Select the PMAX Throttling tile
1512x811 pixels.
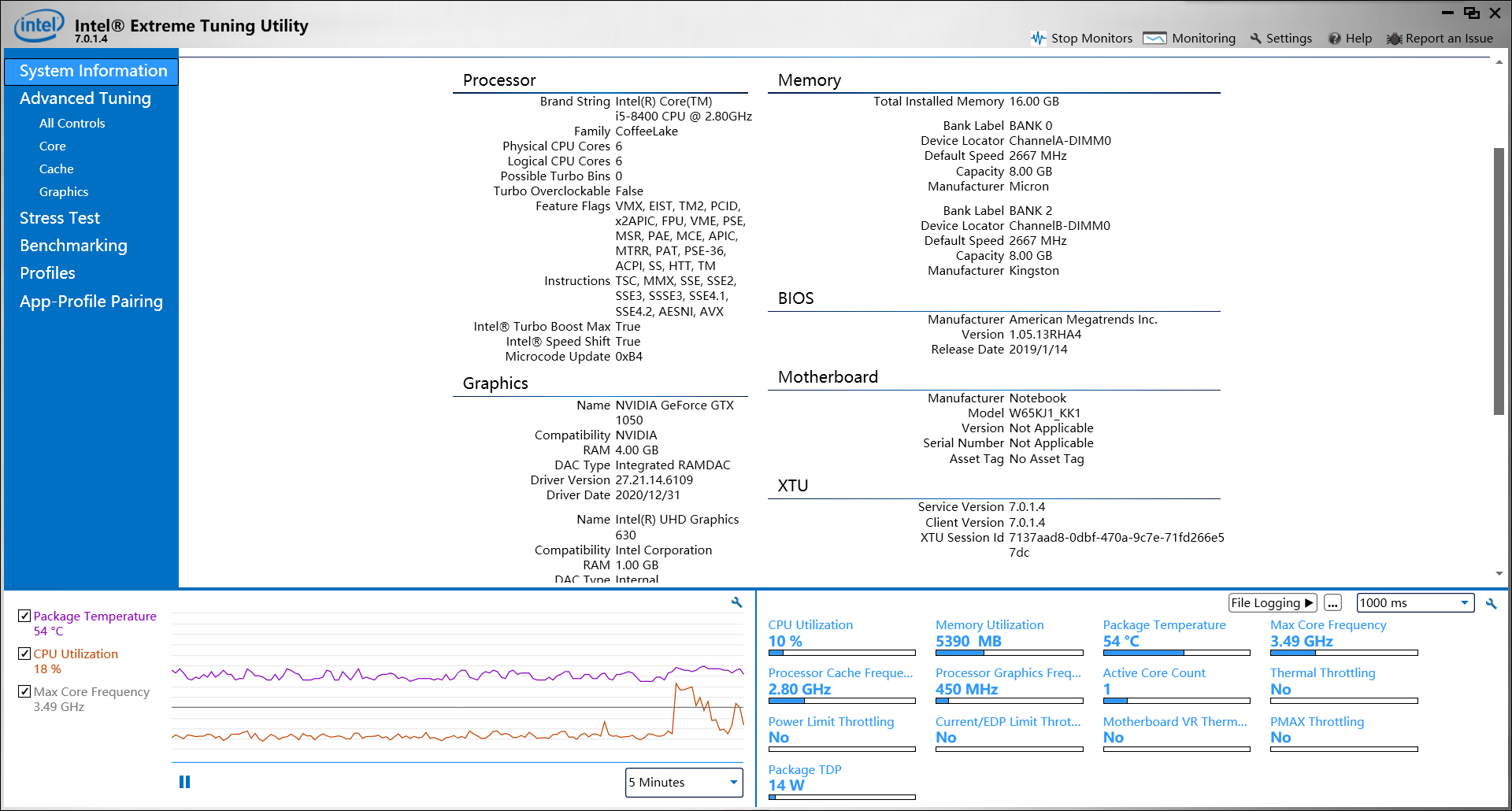1343,735
